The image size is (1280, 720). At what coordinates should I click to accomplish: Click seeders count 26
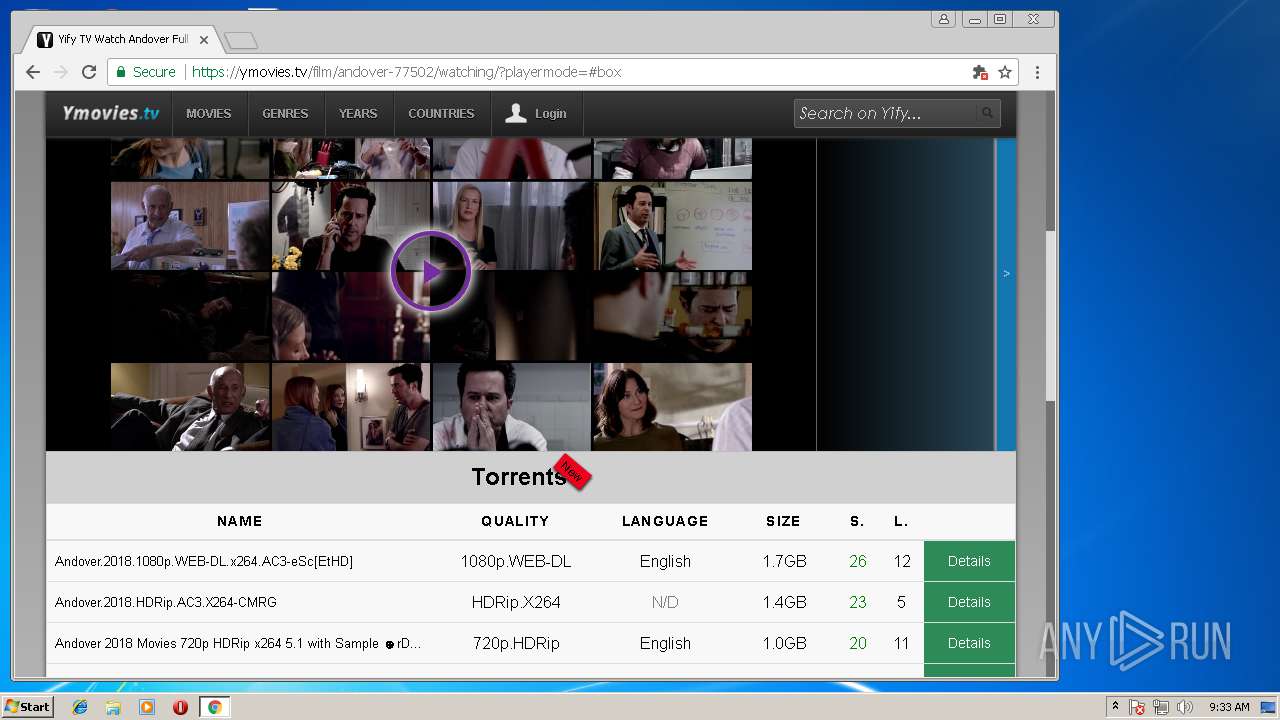click(x=858, y=561)
